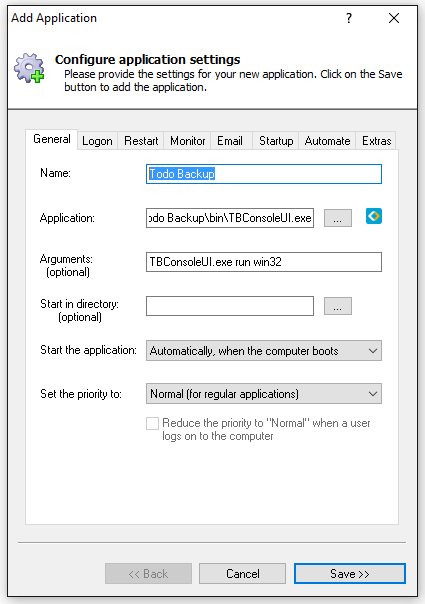The height and width of the screenshot is (604, 425).
Task: Click the blue application chooser icon
Action: [373, 216]
